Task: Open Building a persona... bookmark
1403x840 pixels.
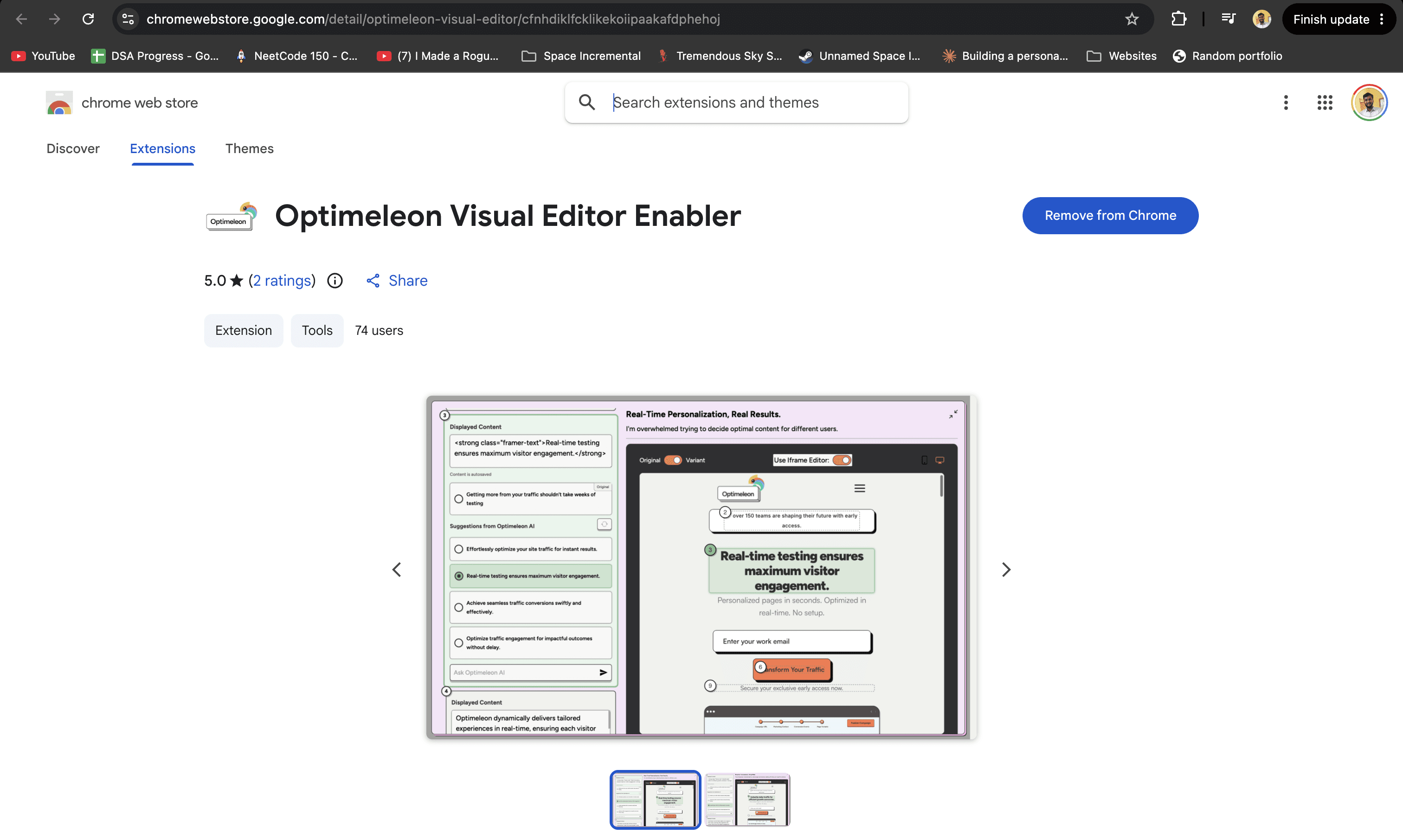Action: pyautogui.click(x=1005, y=56)
